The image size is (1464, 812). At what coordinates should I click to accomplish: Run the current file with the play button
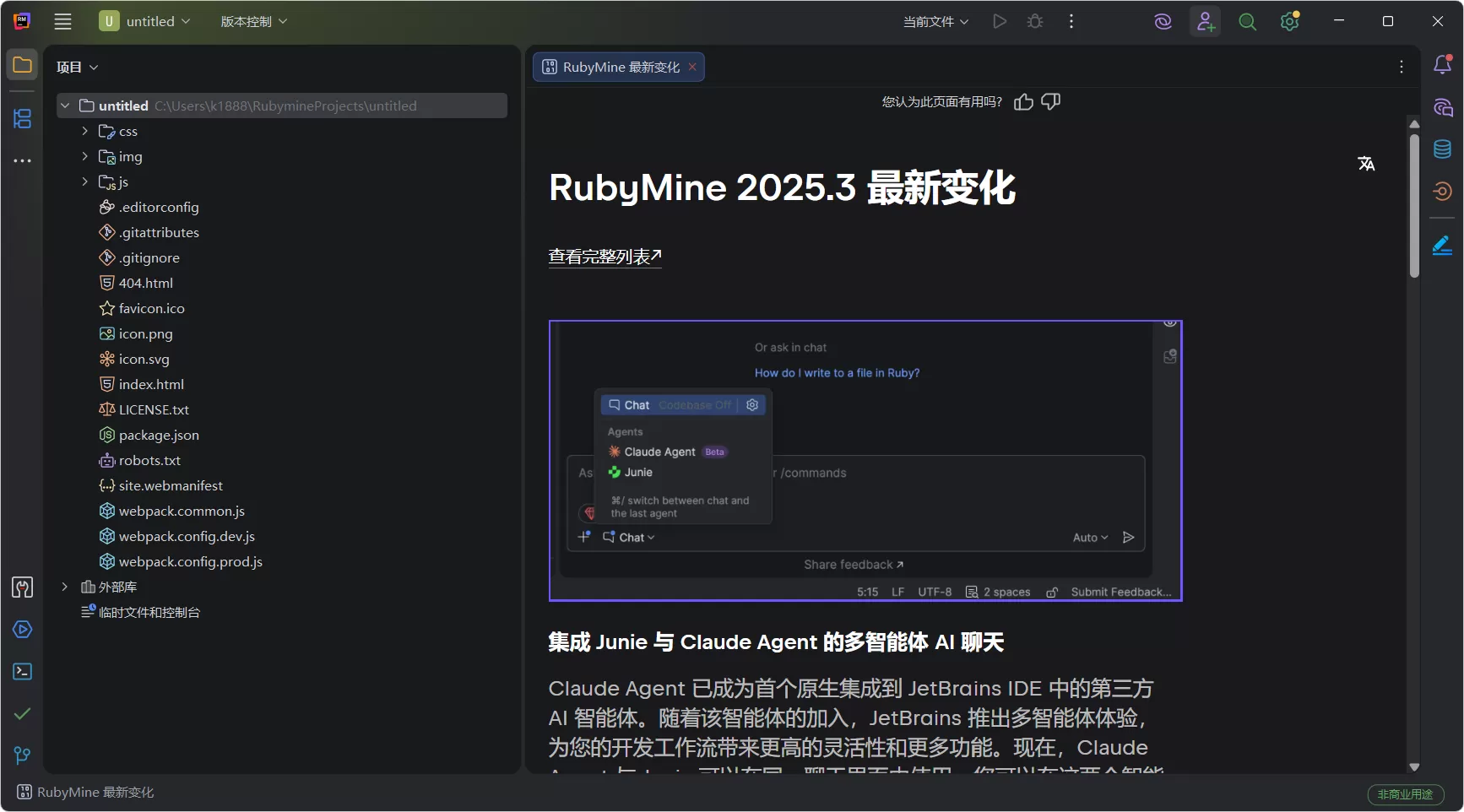[x=1000, y=21]
